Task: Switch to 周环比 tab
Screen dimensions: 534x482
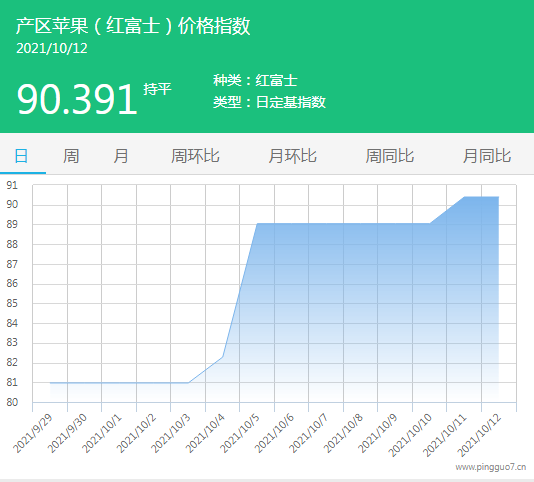Action: [195, 156]
